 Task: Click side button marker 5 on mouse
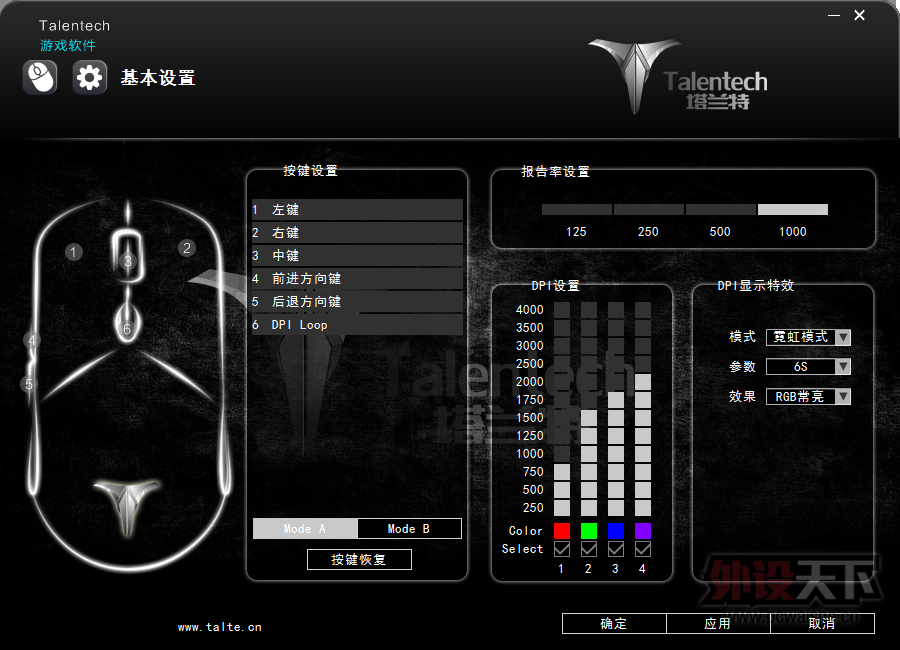click(x=29, y=384)
